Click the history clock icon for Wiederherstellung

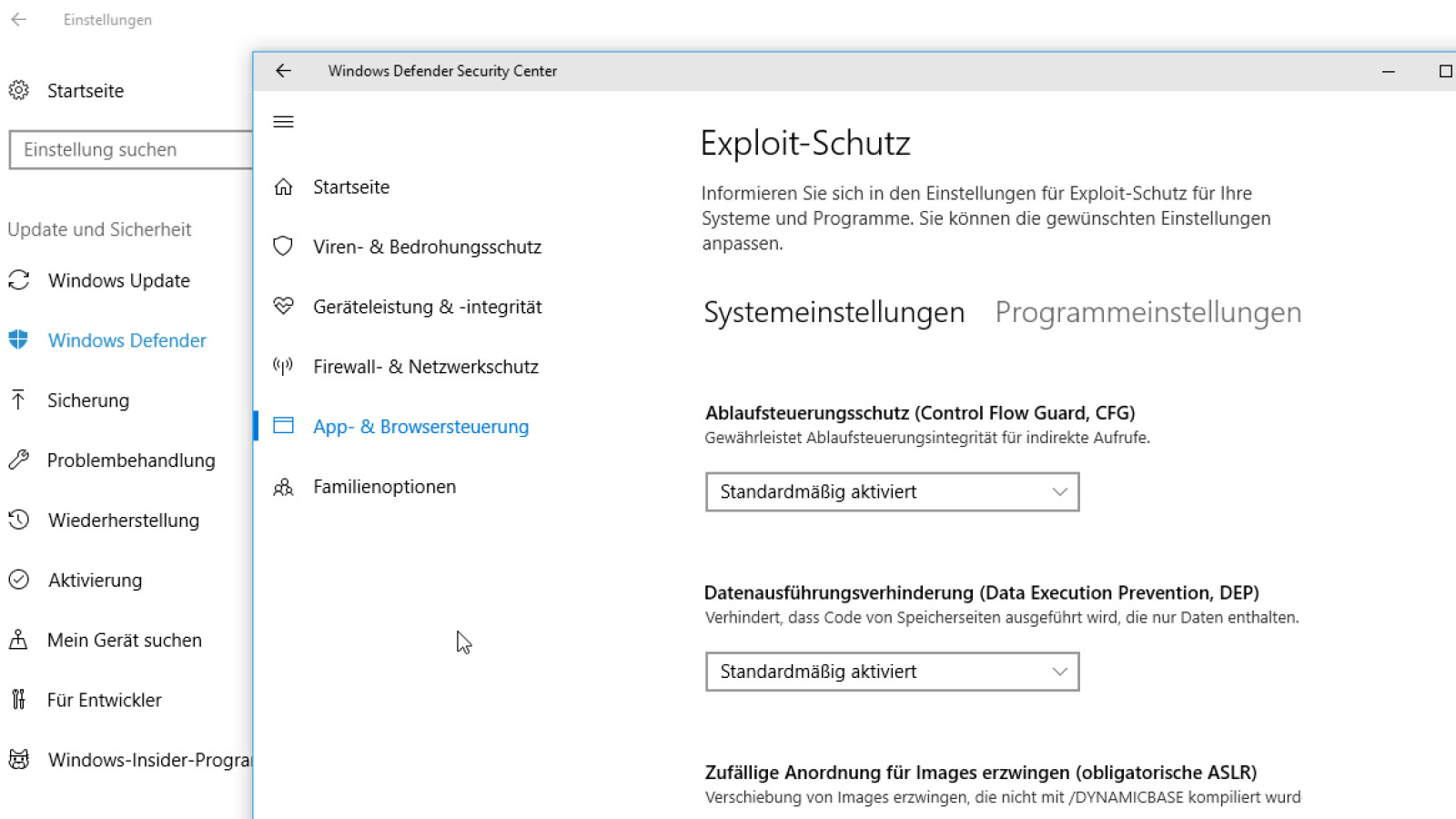(18, 520)
